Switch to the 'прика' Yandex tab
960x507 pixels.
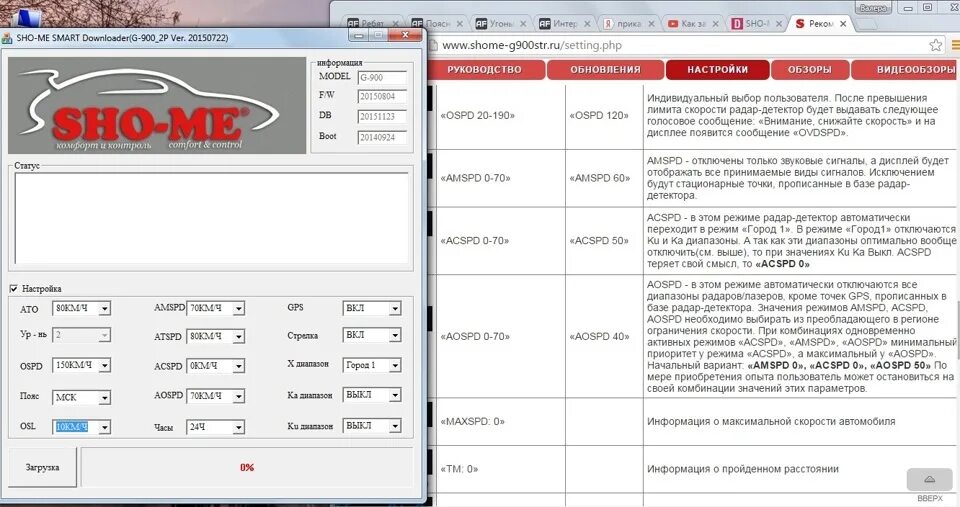tap(629, 24)
